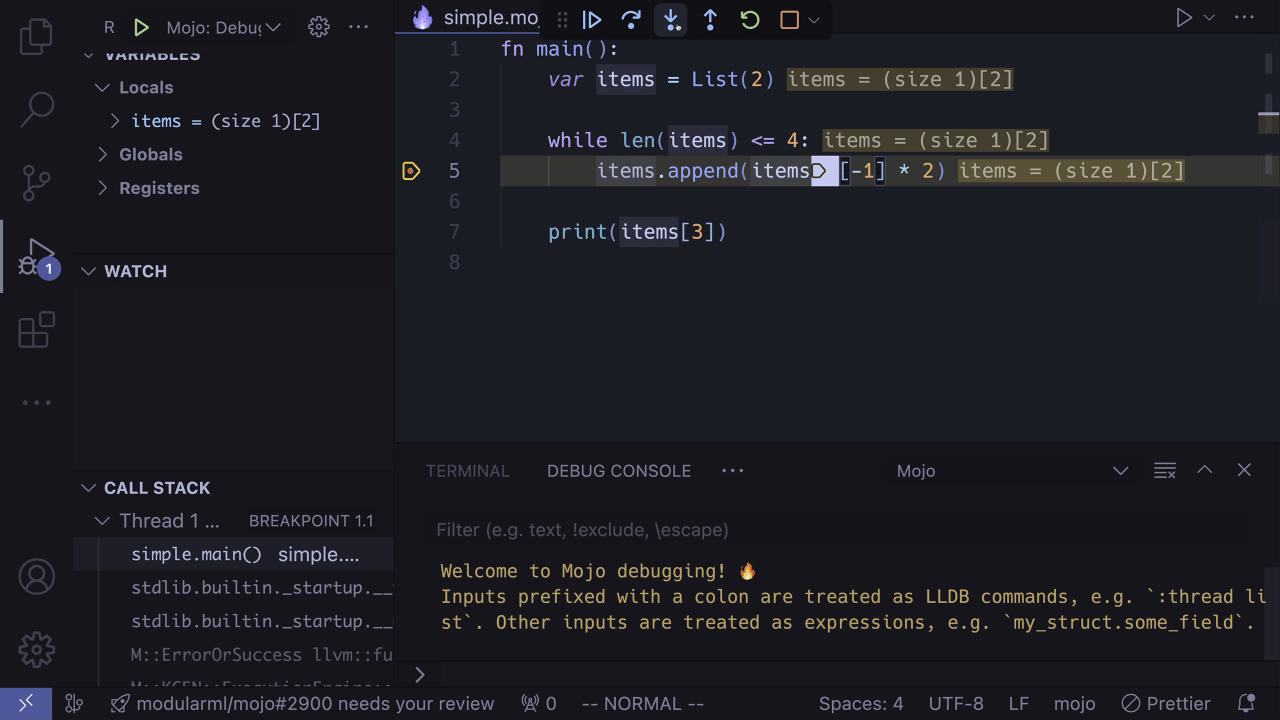Collapse the Variables section
The height and width of the screenshot is (720, 1280).
click(88, 55)
